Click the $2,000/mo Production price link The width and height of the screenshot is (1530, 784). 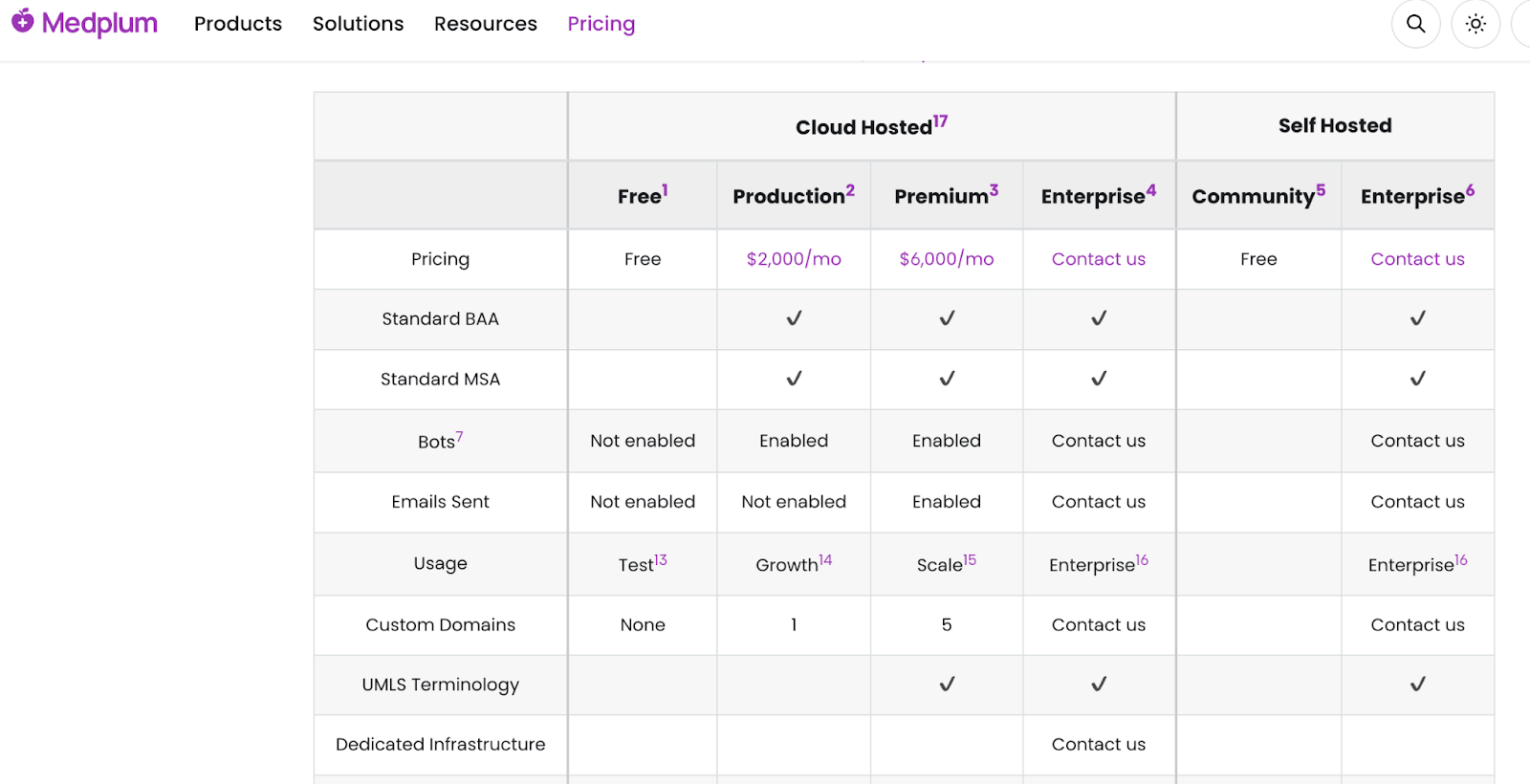point(794,259)
